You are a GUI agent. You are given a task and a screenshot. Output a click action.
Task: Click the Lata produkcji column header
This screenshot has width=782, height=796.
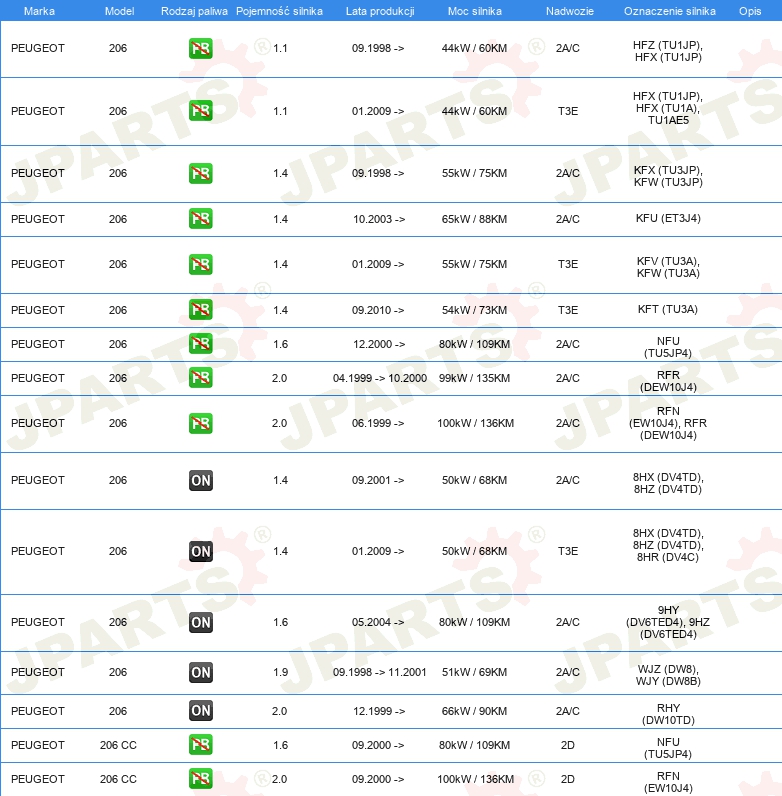click(x=380, y=11)
